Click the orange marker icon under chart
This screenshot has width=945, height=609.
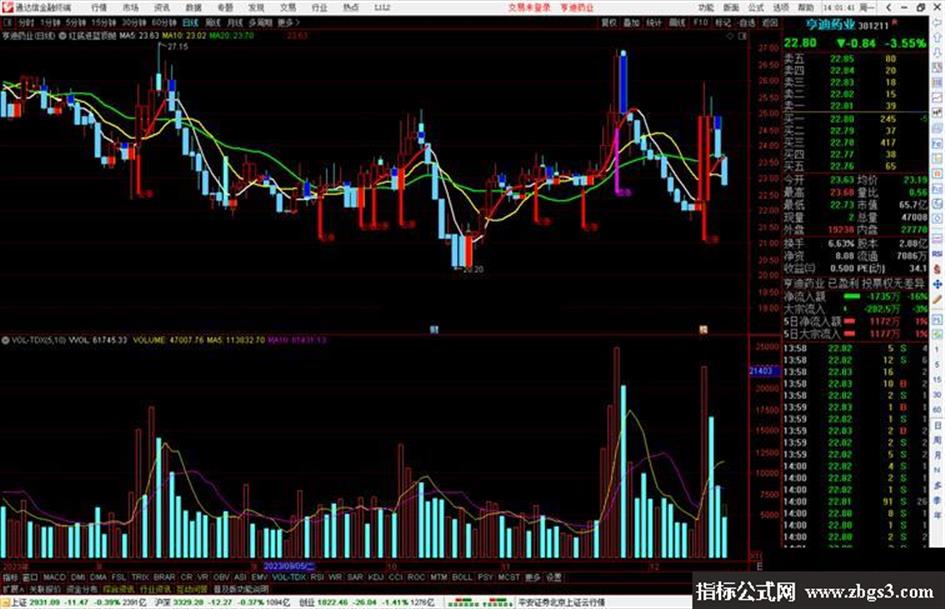(x=703, y=329)
